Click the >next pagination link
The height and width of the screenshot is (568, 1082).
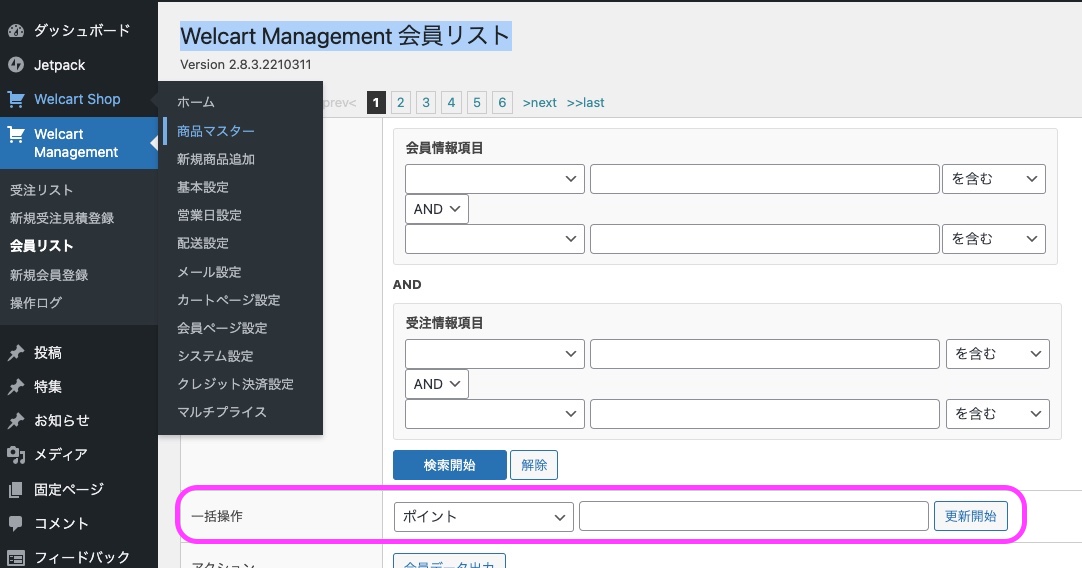pos(540,103)
